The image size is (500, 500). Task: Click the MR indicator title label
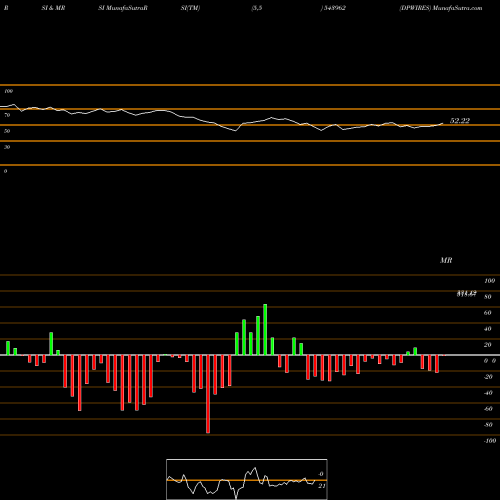(x=446, y=260)
